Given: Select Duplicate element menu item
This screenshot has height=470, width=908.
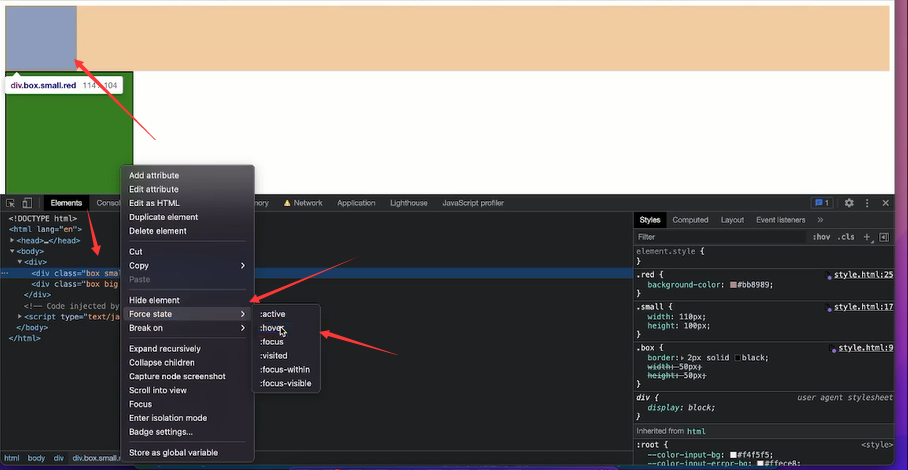Looking at the screenshot, I should pos(187,217).
